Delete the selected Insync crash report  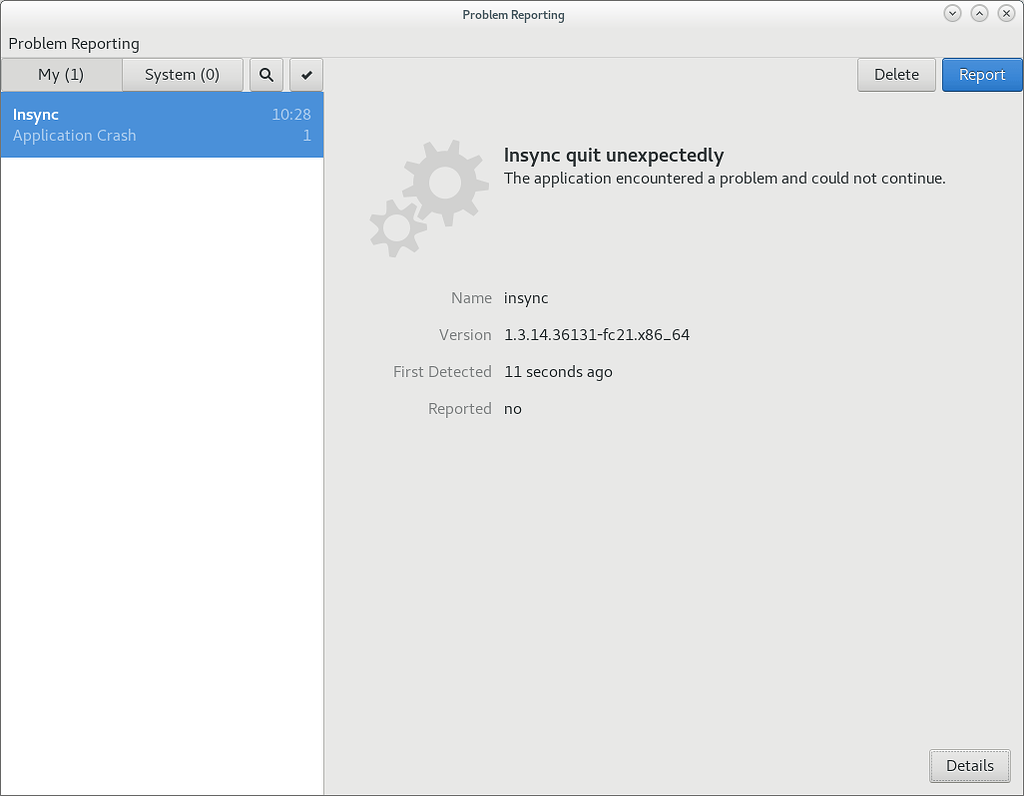pyautogui.click(x=896, y=74)
